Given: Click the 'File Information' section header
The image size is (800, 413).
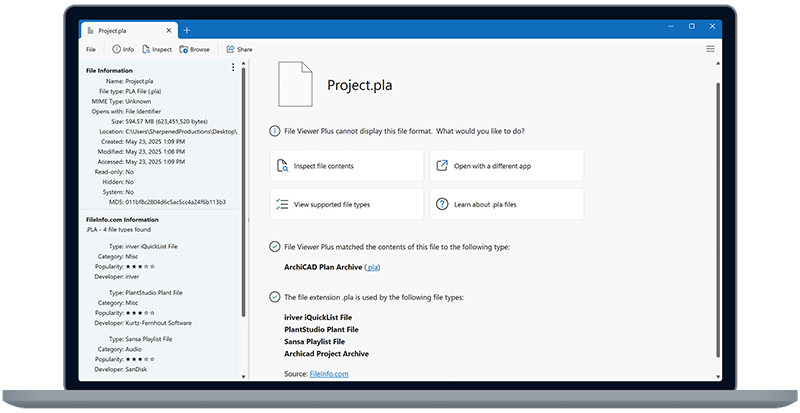Looking at the screenshot, I should pos(109,70).
